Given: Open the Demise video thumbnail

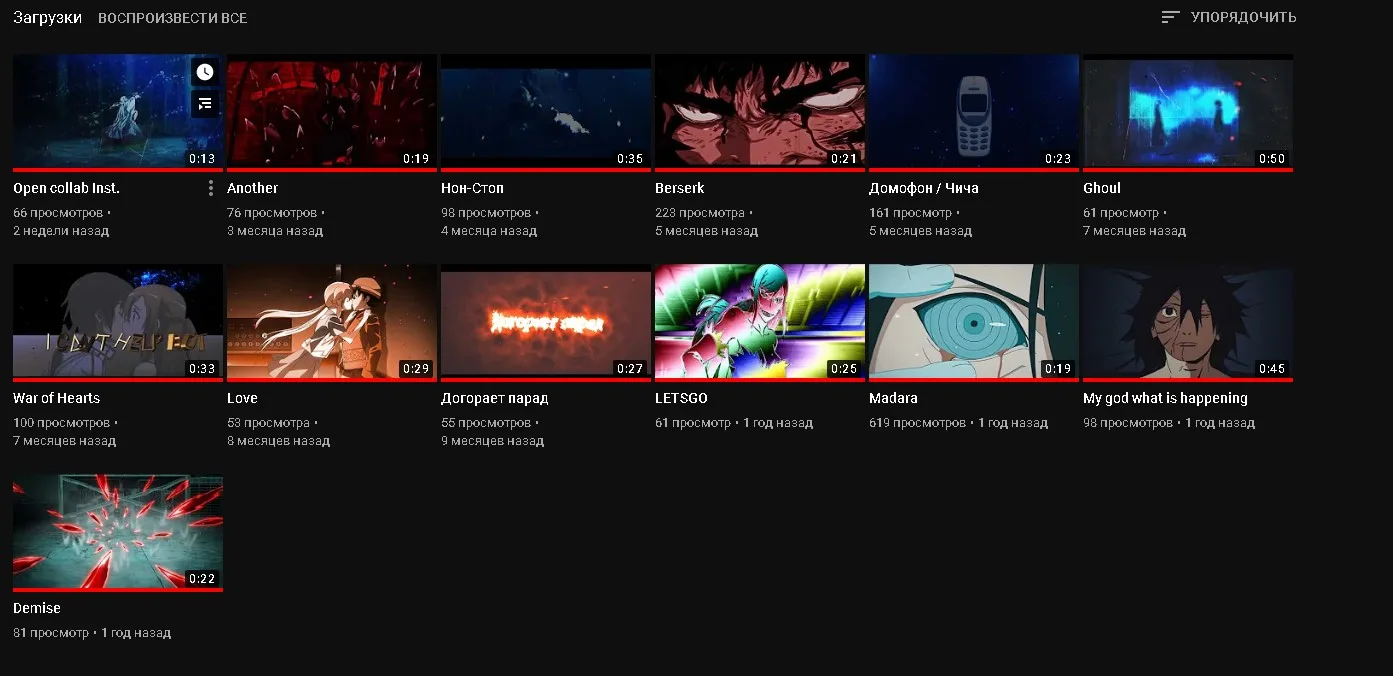Looking at the screenshot, I should [118, 532].
